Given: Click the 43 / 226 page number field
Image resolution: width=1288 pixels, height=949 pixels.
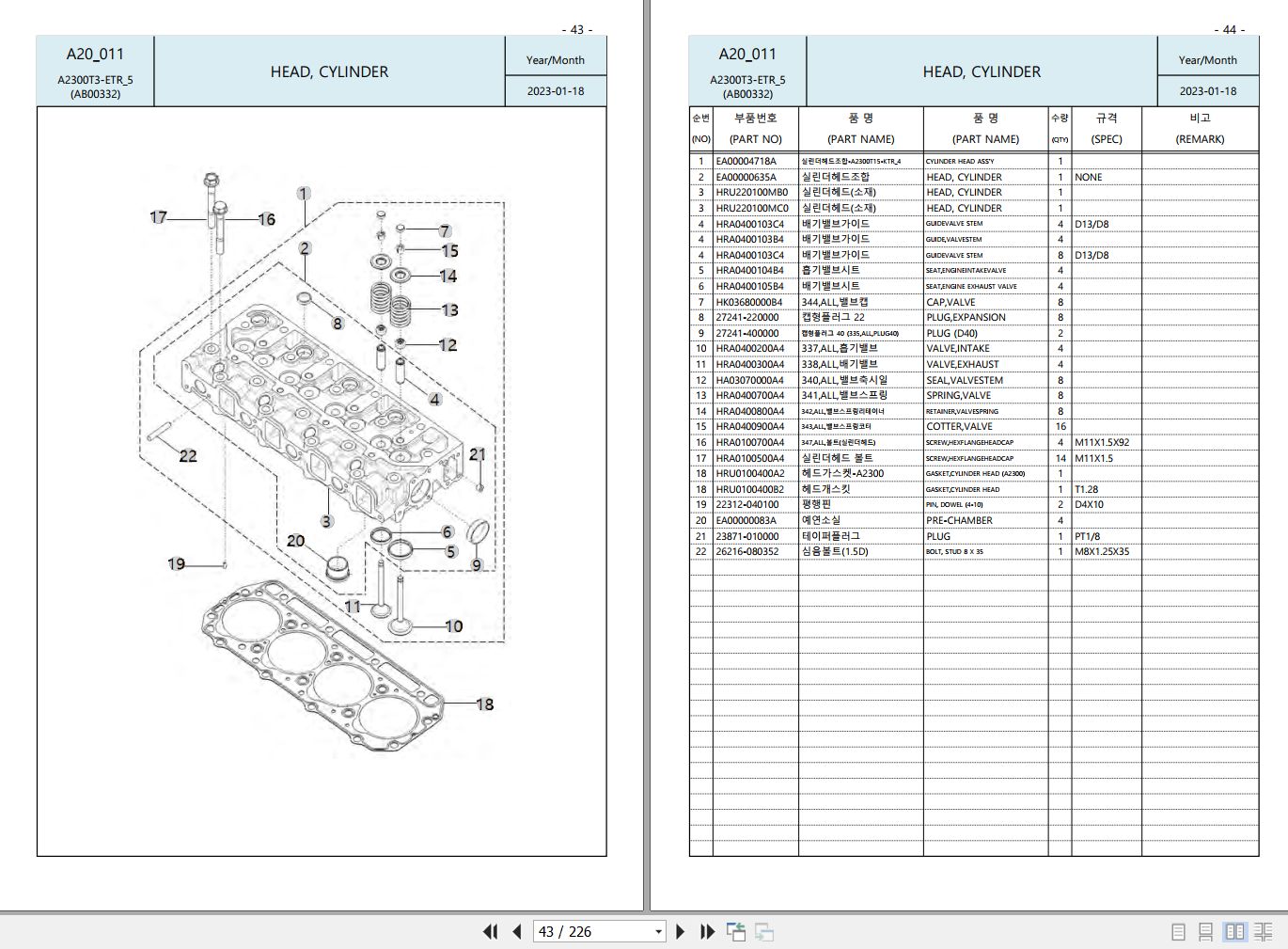Looking at the screenshot, I should click(590, 932).
